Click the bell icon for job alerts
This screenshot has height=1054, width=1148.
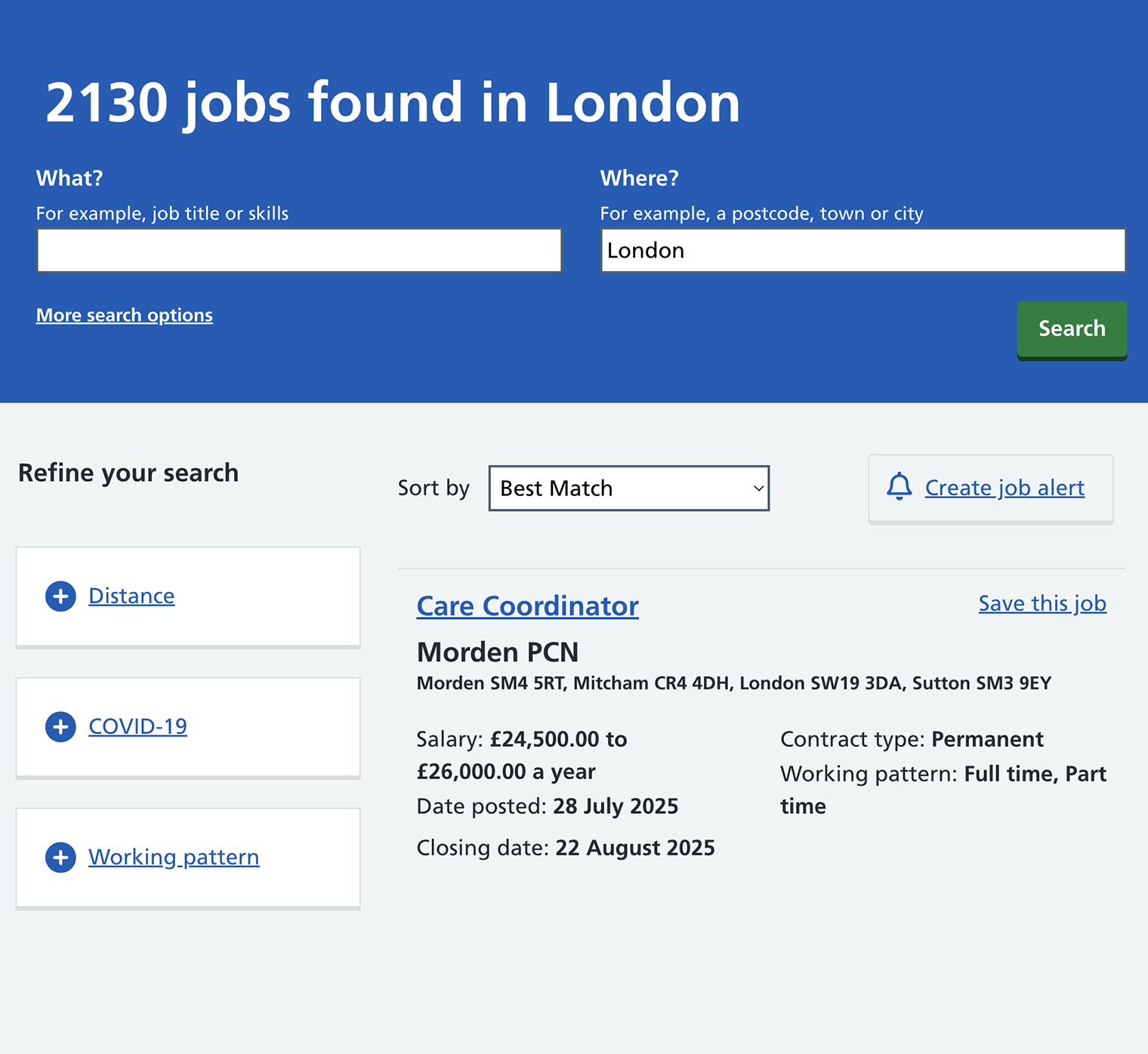coord(899,487)
